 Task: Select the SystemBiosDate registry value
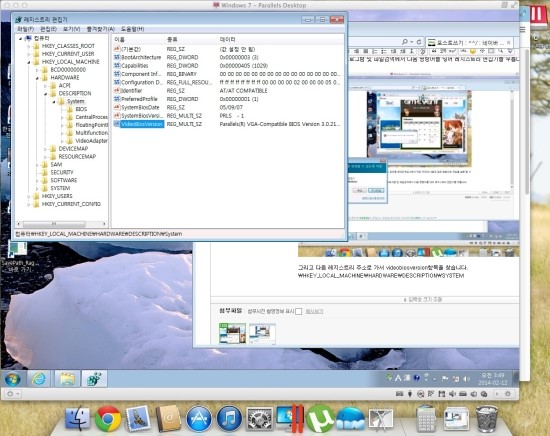tap(140, 107)
